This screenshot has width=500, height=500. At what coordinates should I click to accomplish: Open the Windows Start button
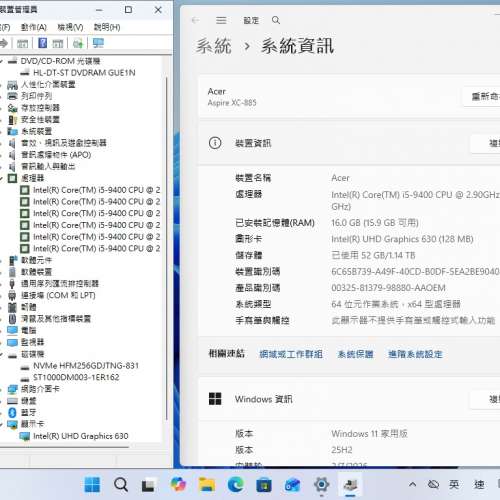tap(92, 484)
